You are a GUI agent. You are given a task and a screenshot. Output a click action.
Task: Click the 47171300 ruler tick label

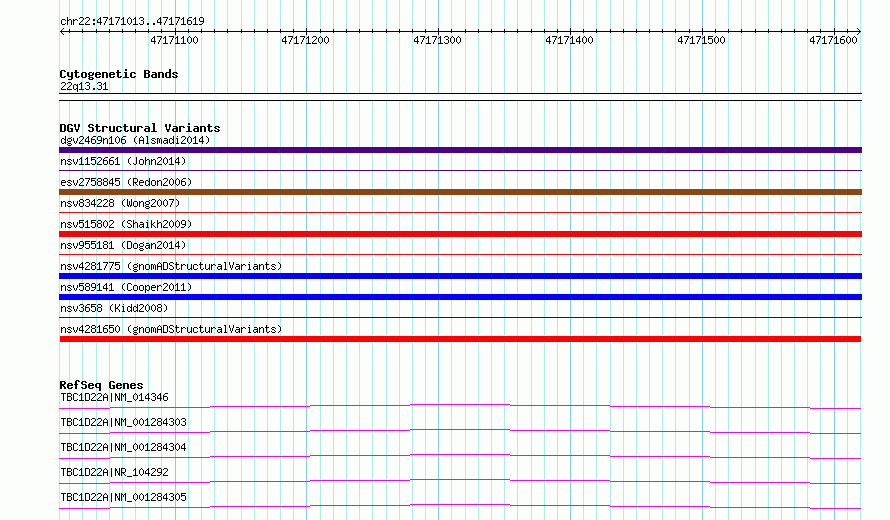point(437,40)
